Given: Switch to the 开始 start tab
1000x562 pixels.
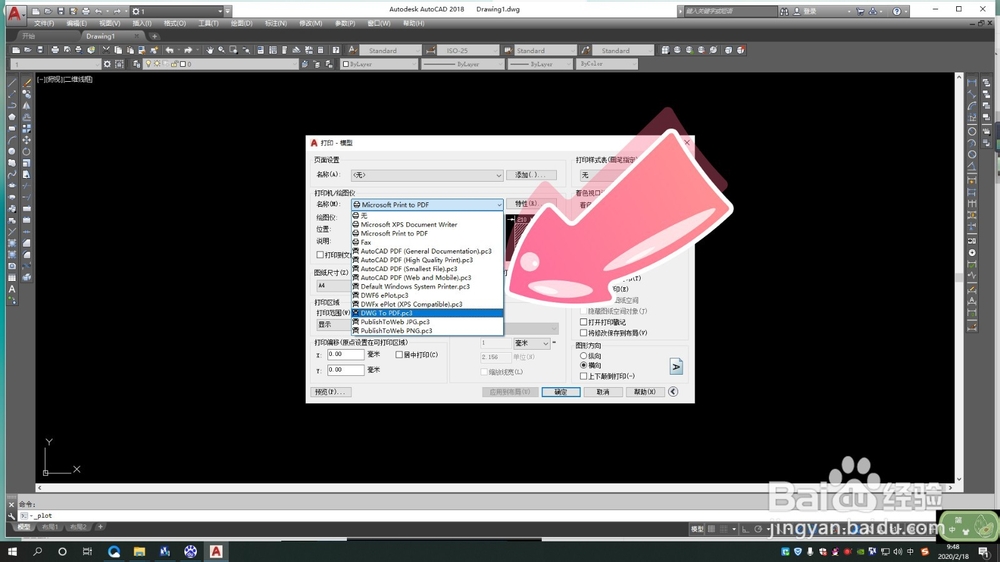Looking at the screenshot, I should [28, 36].
